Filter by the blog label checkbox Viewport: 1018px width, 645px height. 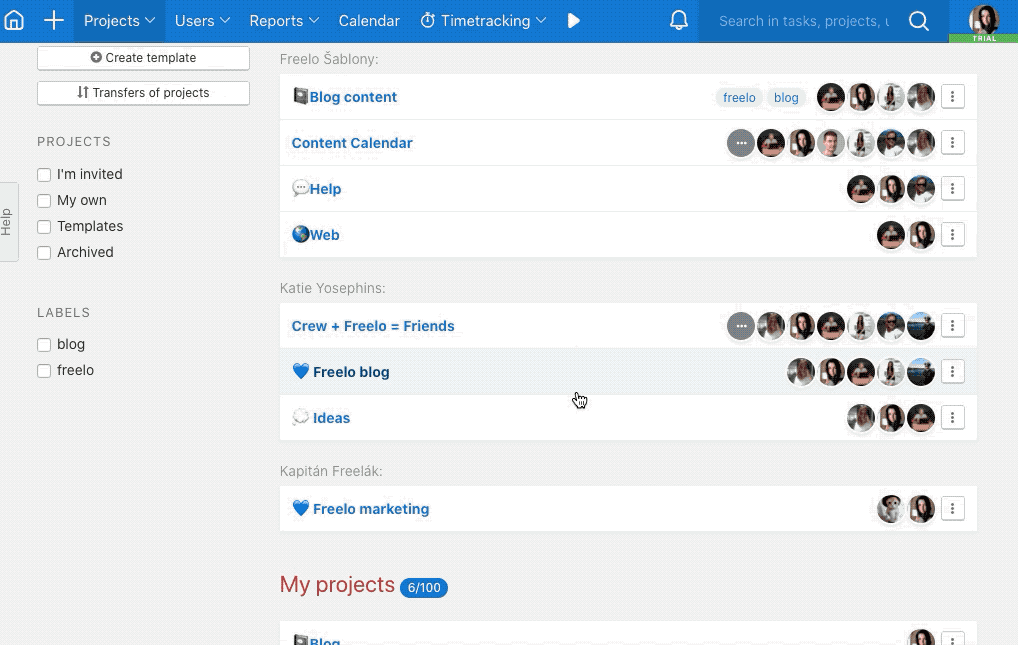[x=44, y=345]
